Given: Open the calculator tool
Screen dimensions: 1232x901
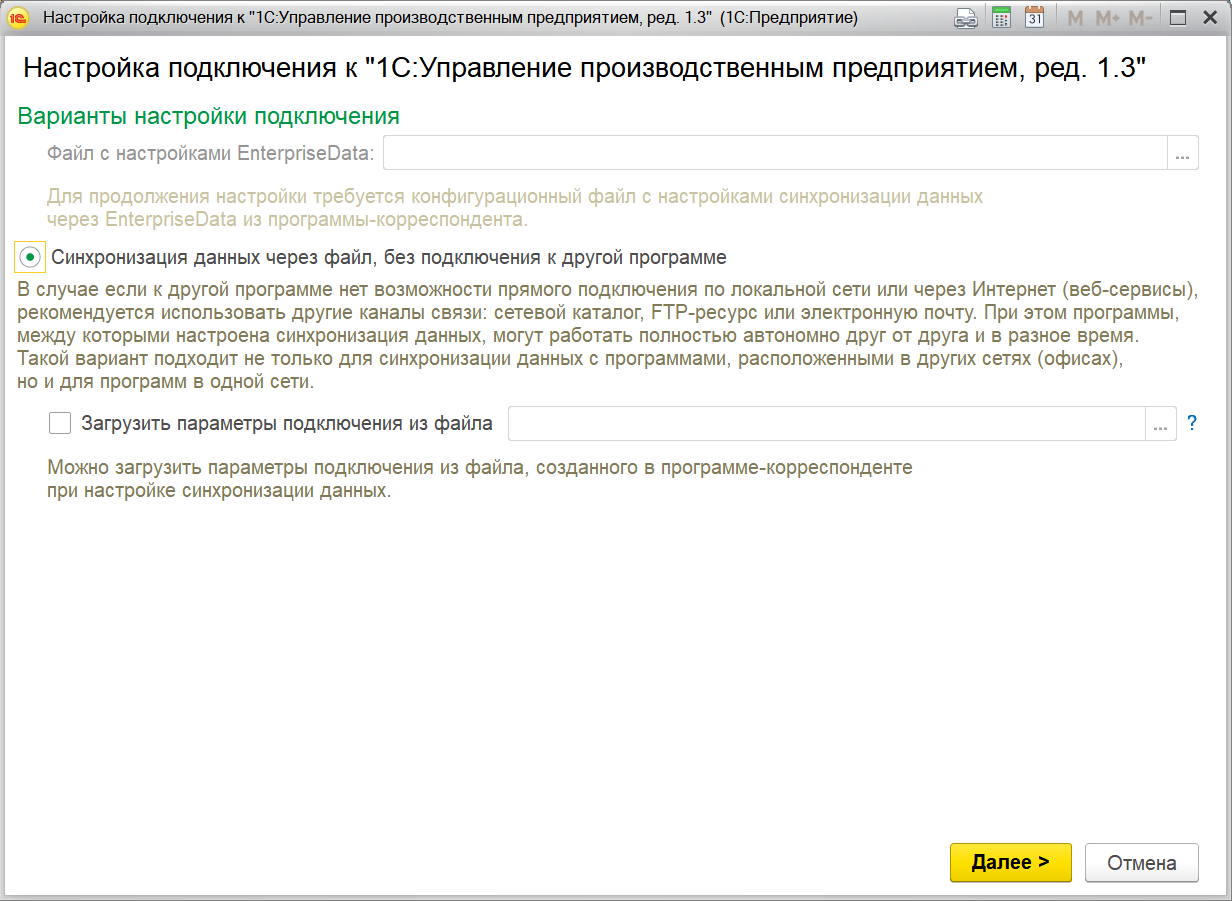Looking at the screenshot, I should pyautogui.click(x=1001, y=18).
